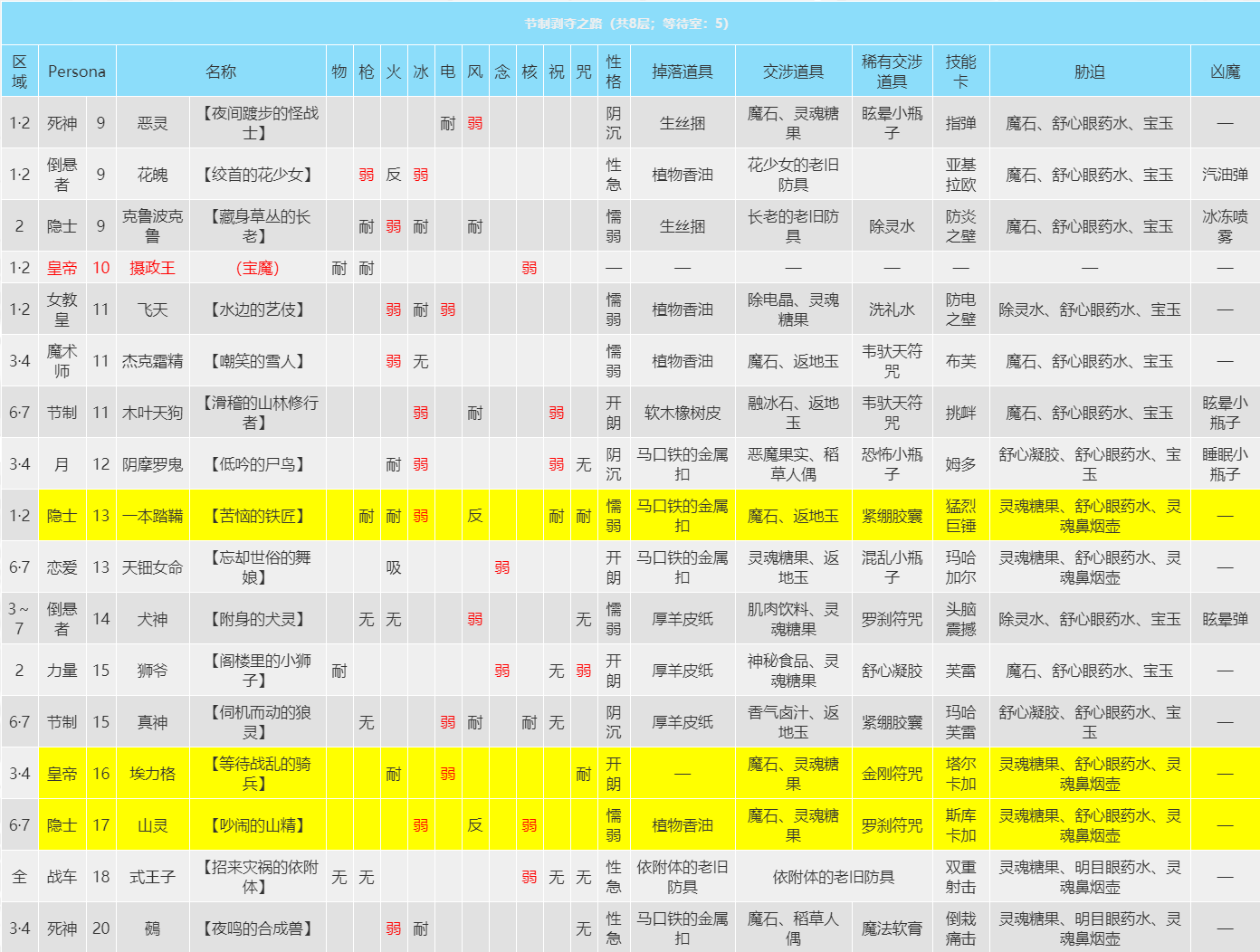The height and width of the screenshot is (952, 1260).
Task: Click 头脑震撼 skill card cell
Action: coord(961,619)
